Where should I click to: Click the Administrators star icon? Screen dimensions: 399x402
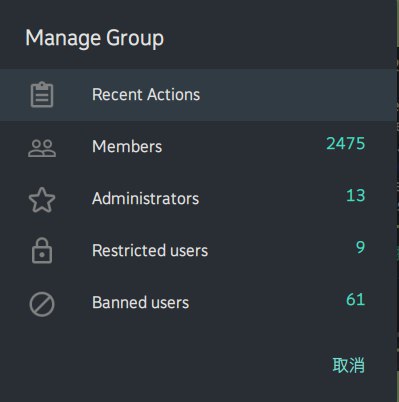(42, 200)
